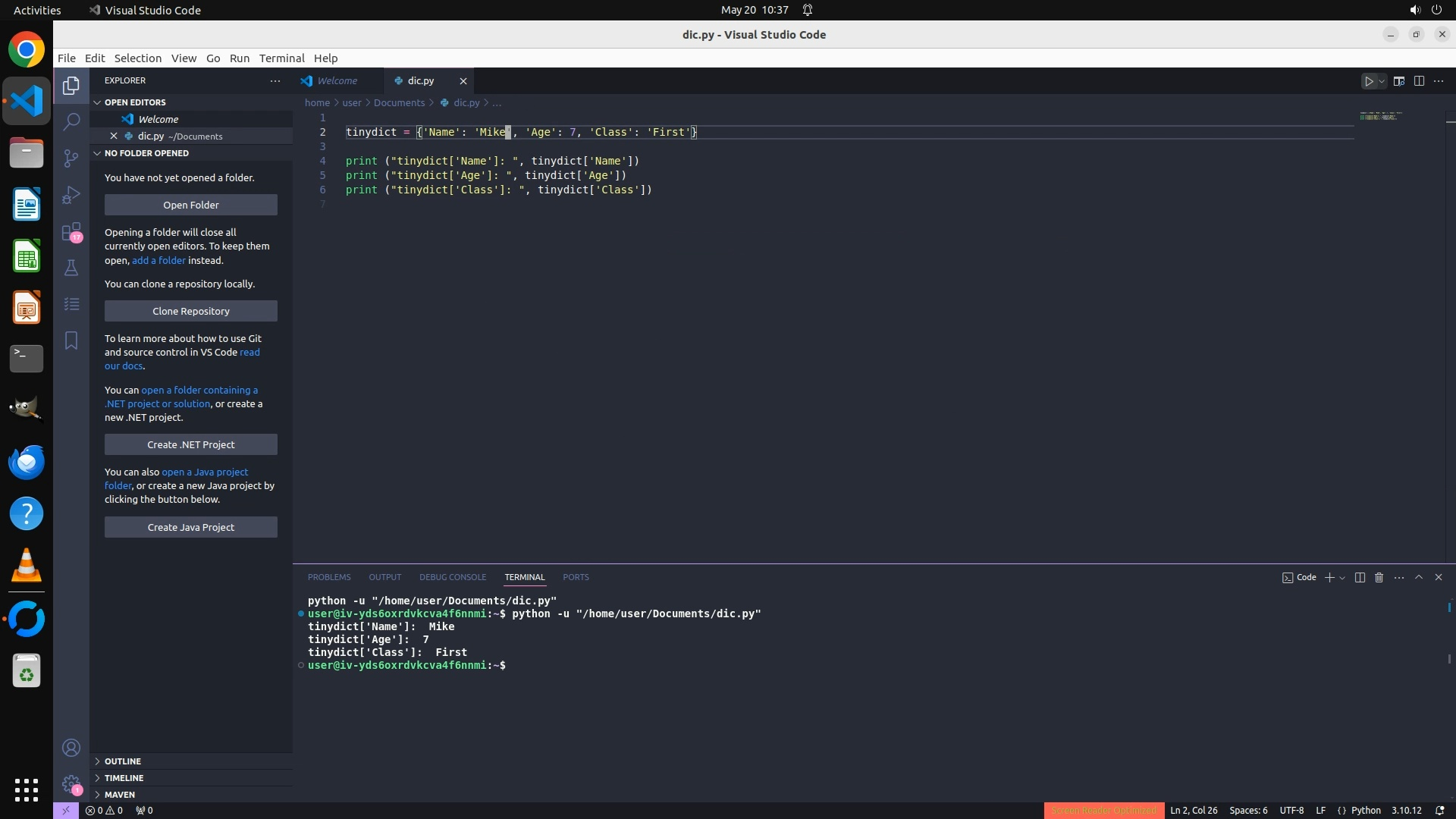The width and height of the screenshot is (1456, 819).
Task: Open Run and Debug view
Action: tap(71, 195)
